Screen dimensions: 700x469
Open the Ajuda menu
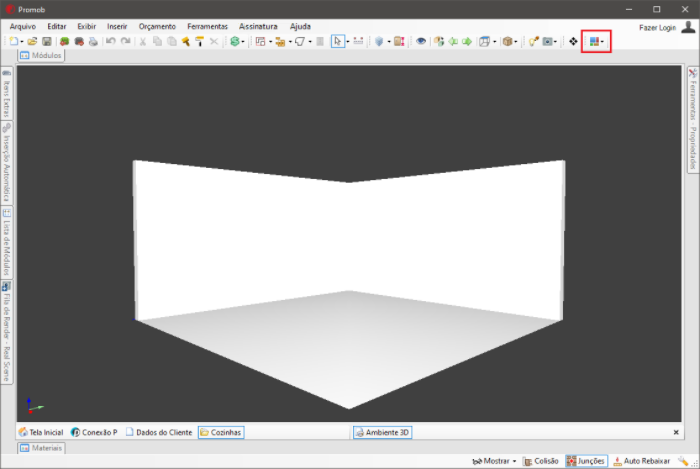(300, 26)
